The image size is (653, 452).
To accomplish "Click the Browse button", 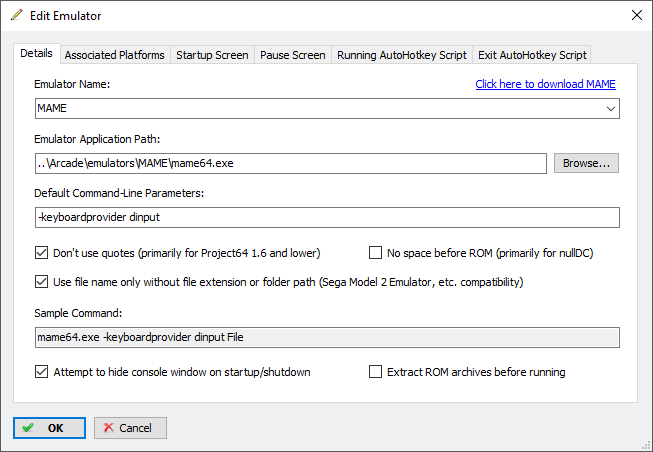I will pyautogui.click(x=586, y=163).
